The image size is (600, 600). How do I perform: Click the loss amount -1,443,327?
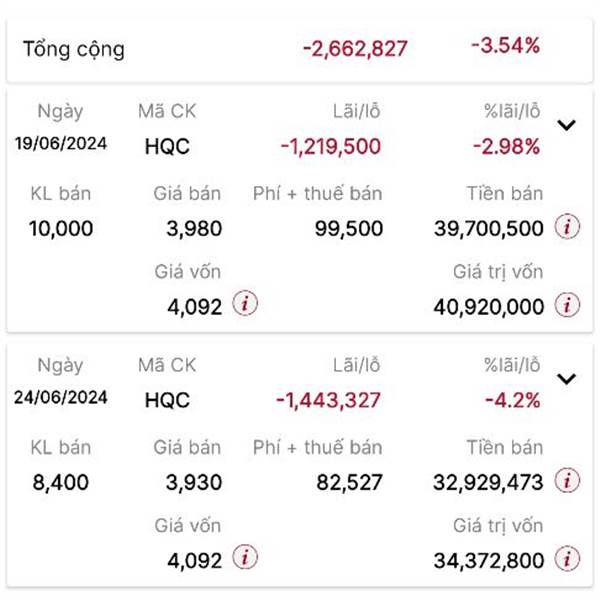tap(328, 400)
